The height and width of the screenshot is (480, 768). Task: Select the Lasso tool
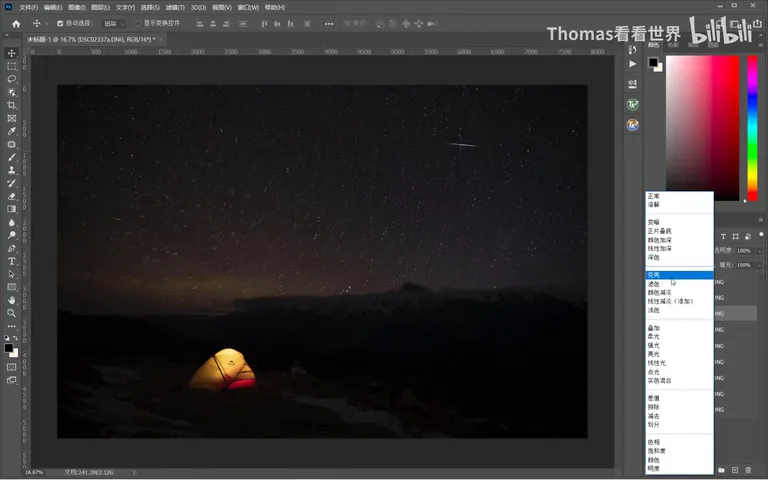point(12,79)
